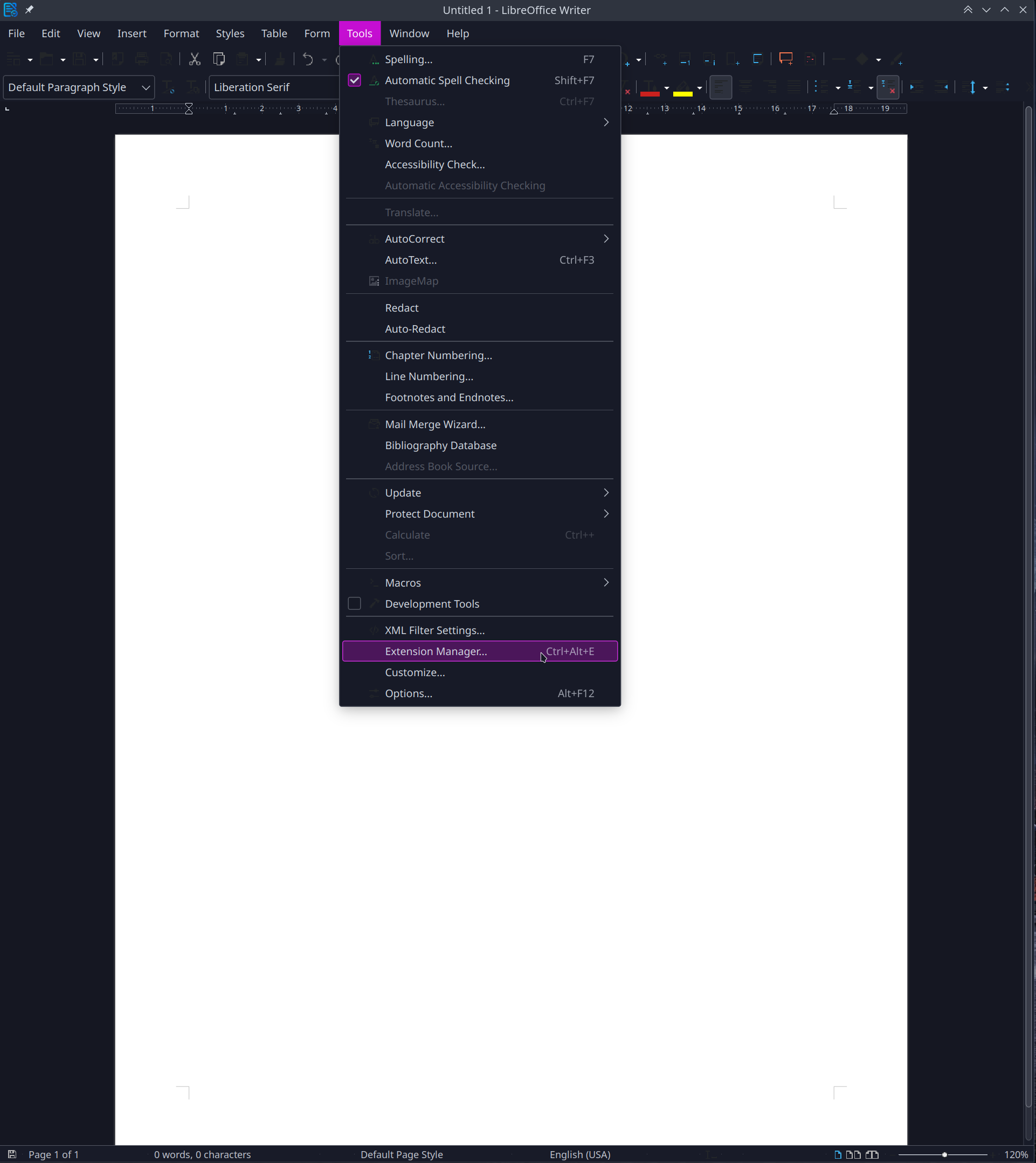Click the Copy icon in toolbar

click(x=219, y=59)
